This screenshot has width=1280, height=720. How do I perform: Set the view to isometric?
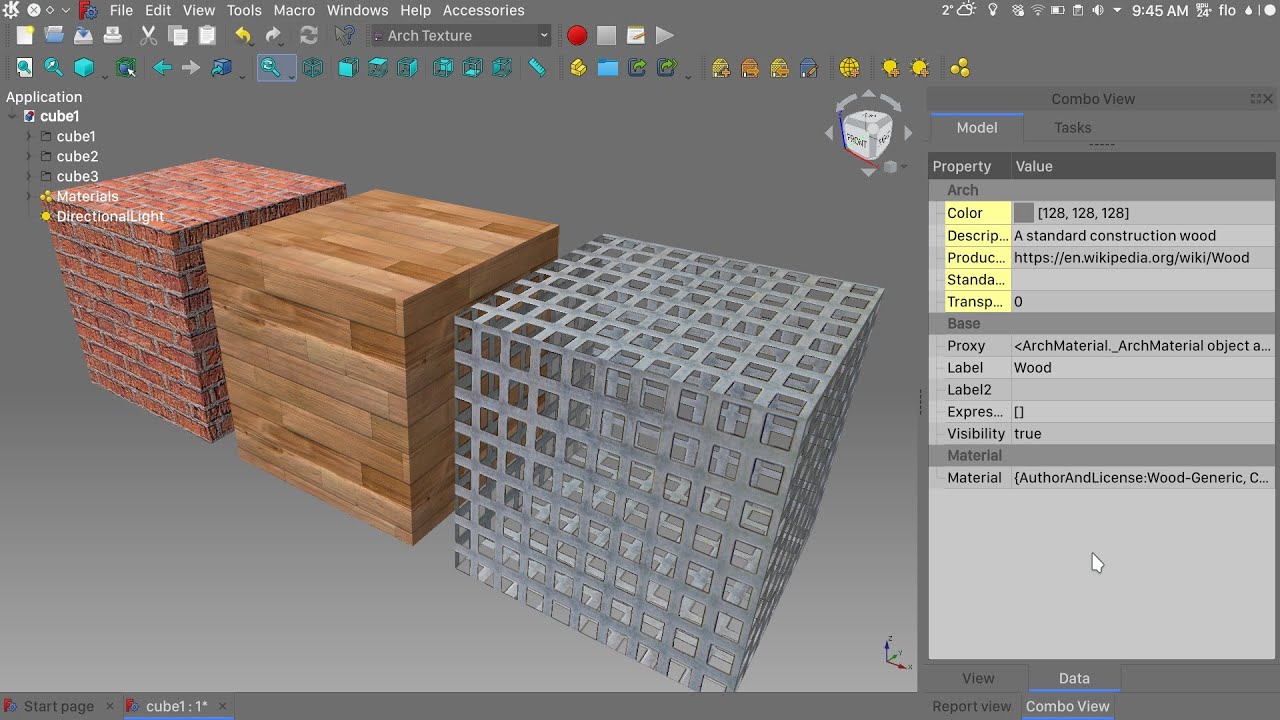pyautogui.click(x=313, y=68)
